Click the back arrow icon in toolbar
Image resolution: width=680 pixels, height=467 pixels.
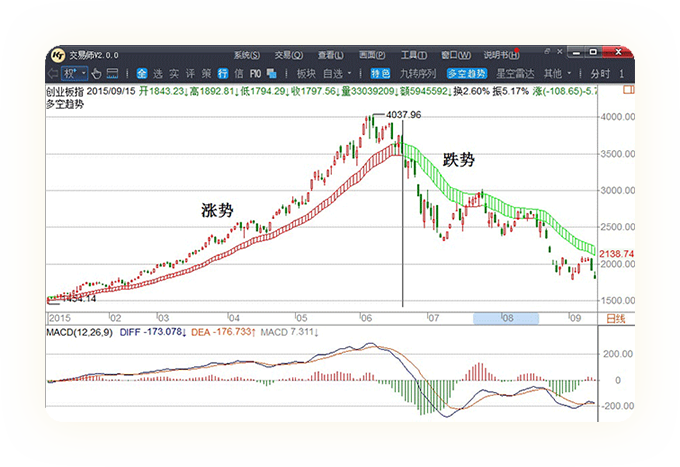pos(53,73)
